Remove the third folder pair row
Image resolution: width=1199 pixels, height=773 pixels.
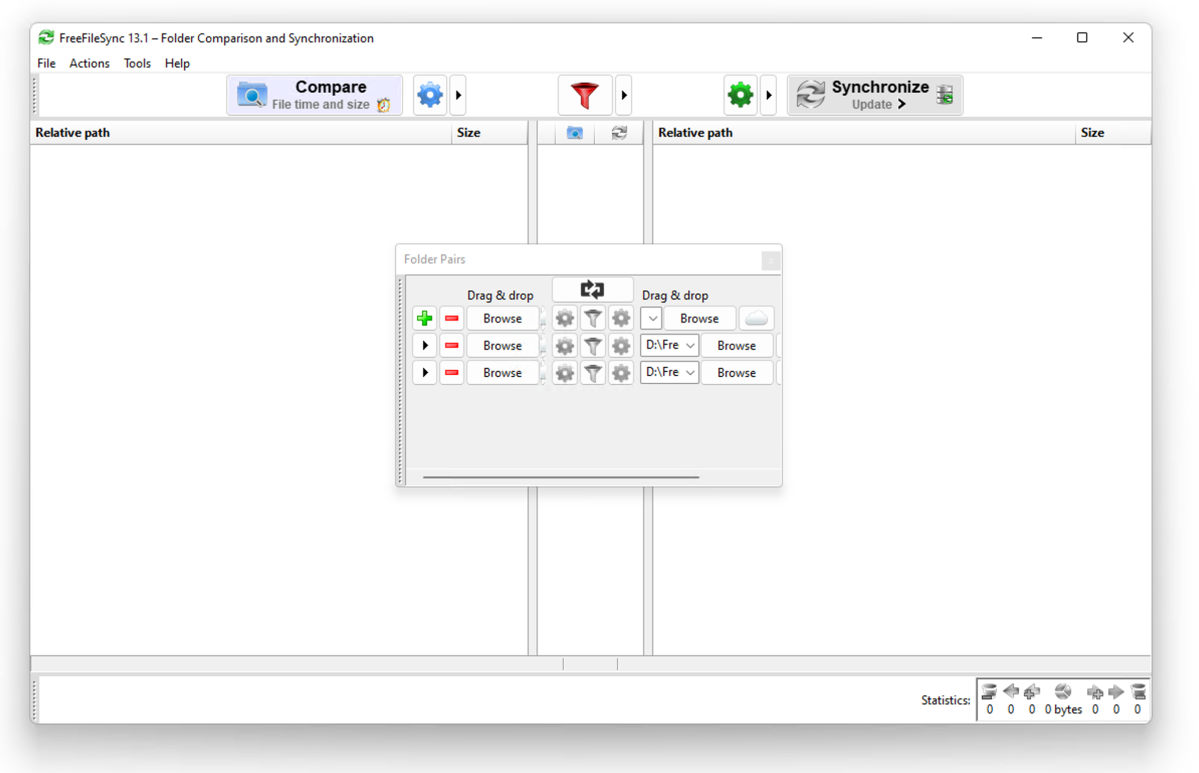point(452,372)
